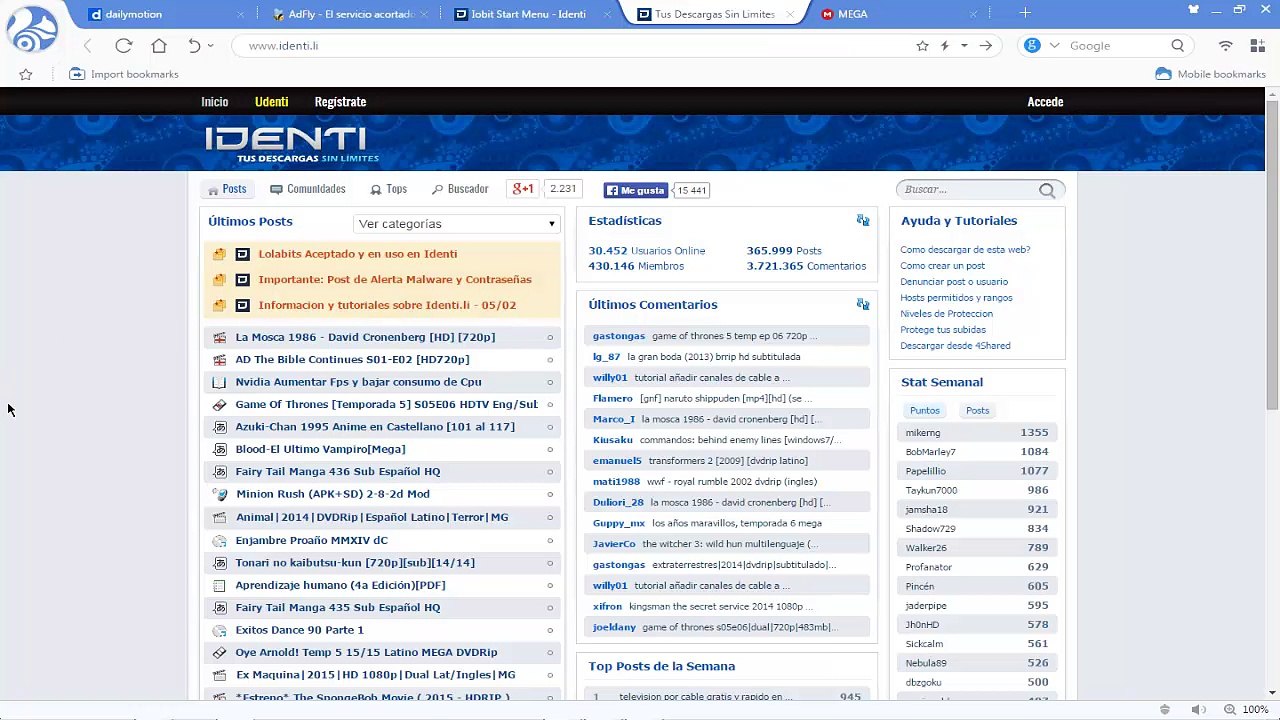
Task: Refresh the Últimos Comentarios panel
Action: click(x=863, y=304)
